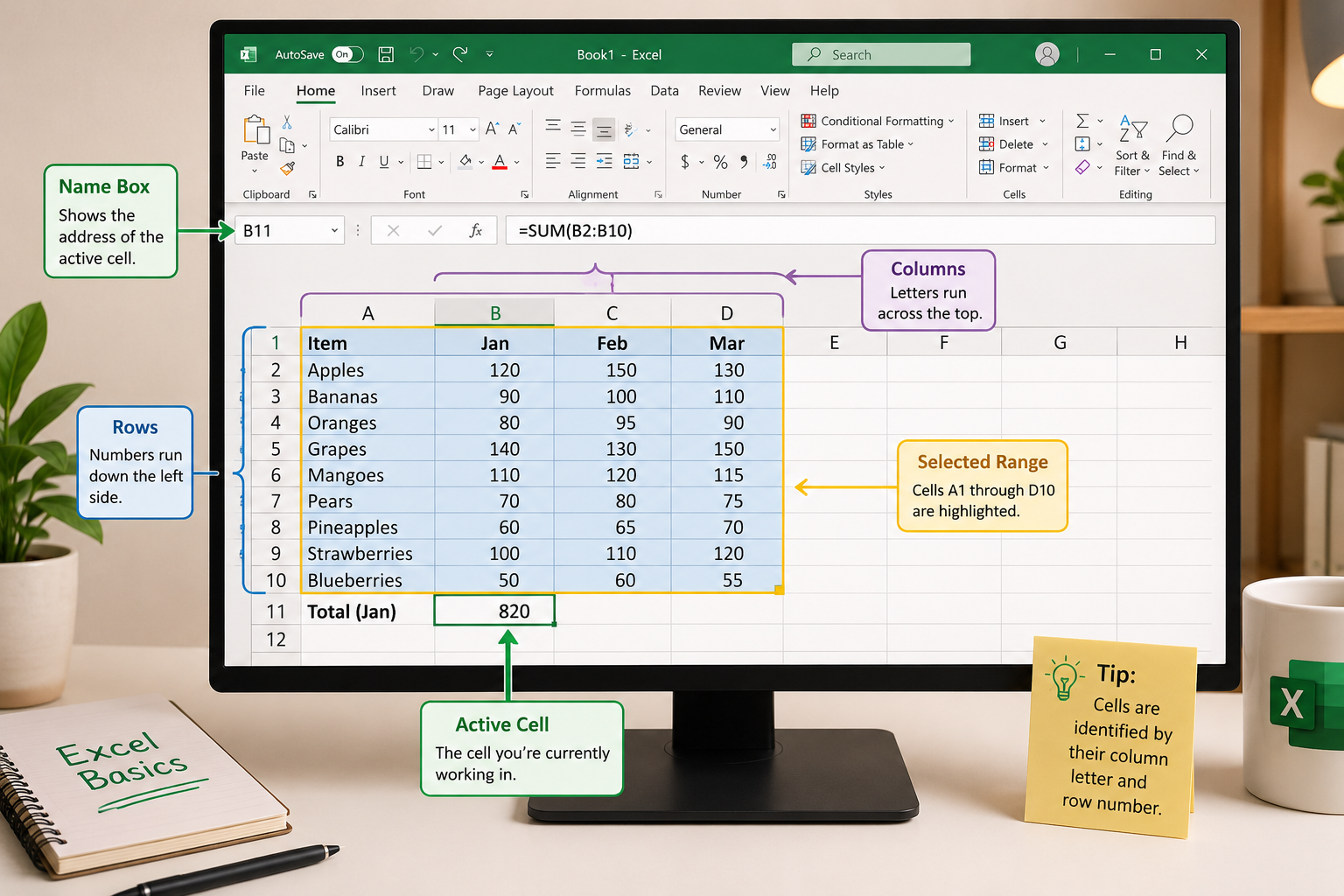Open the Sort & Filter dropdown

pyautogui.click(x=1132, y=146)
